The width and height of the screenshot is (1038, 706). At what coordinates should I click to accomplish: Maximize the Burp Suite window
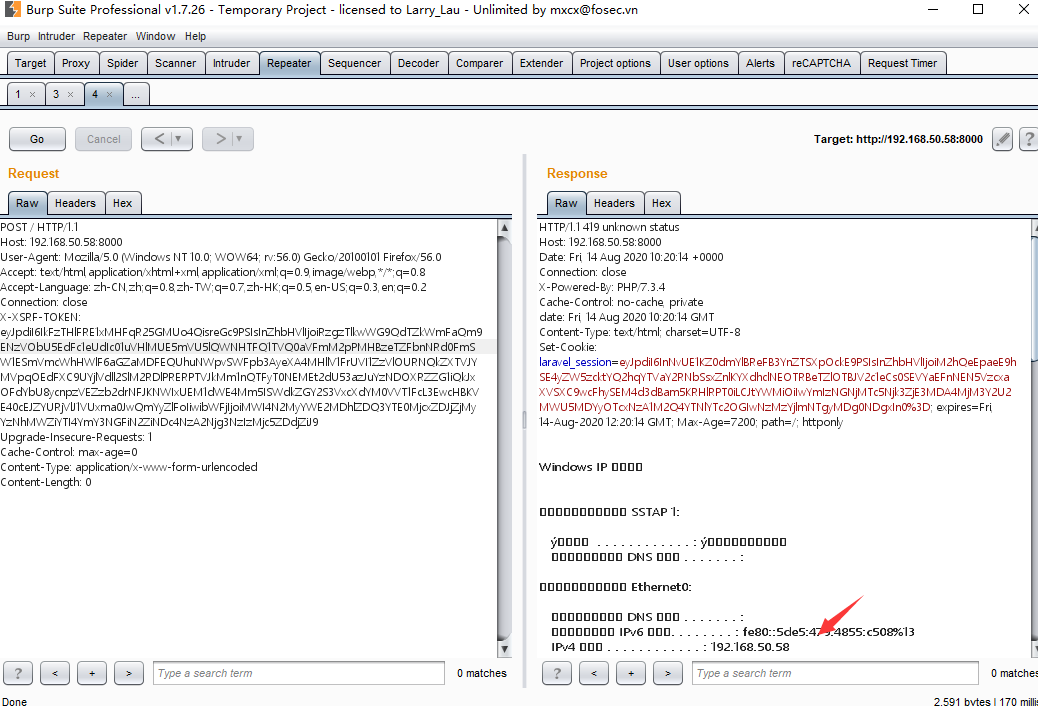[978, 9]
